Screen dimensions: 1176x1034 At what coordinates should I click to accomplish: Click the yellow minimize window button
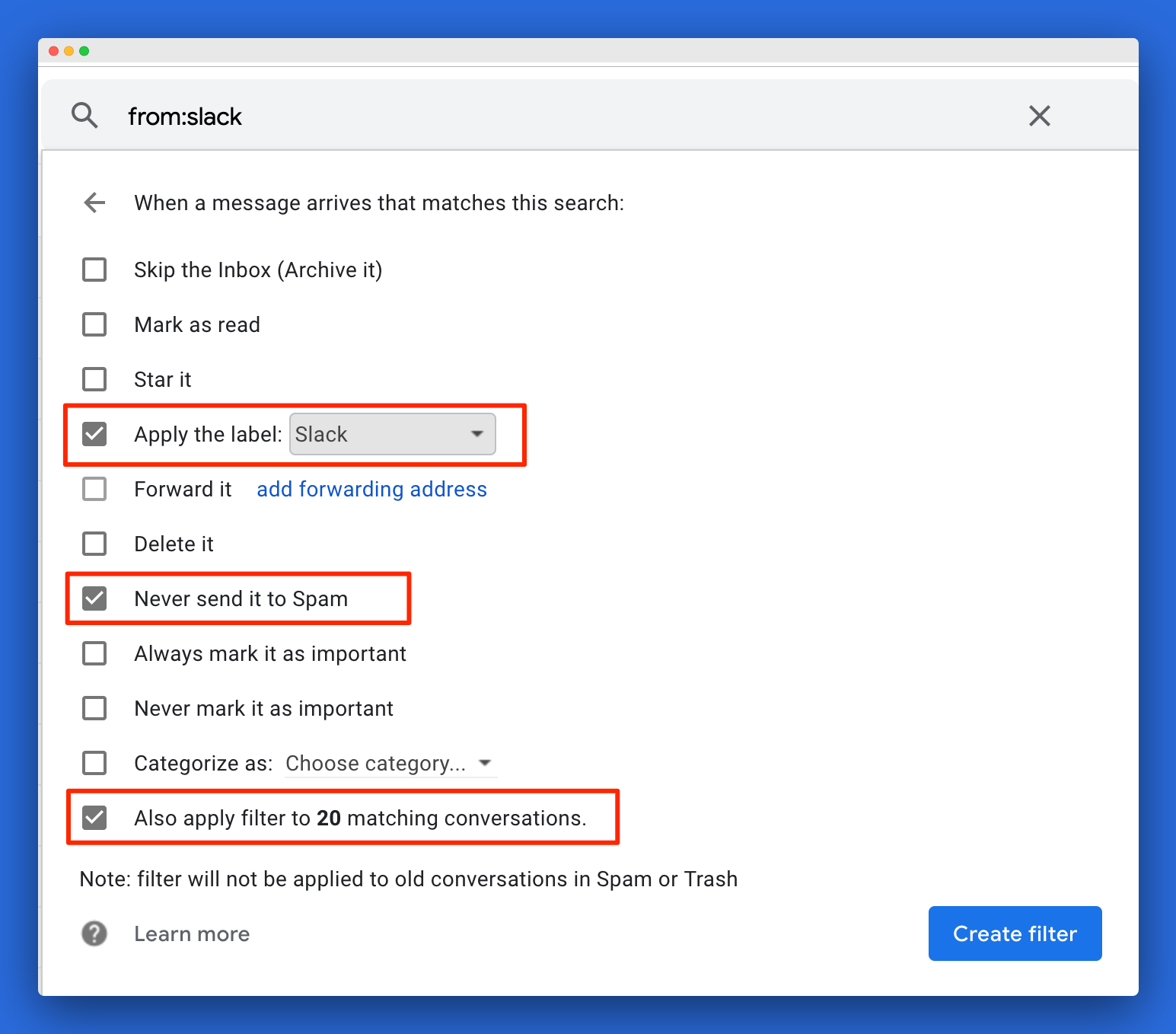click(69, 51)
